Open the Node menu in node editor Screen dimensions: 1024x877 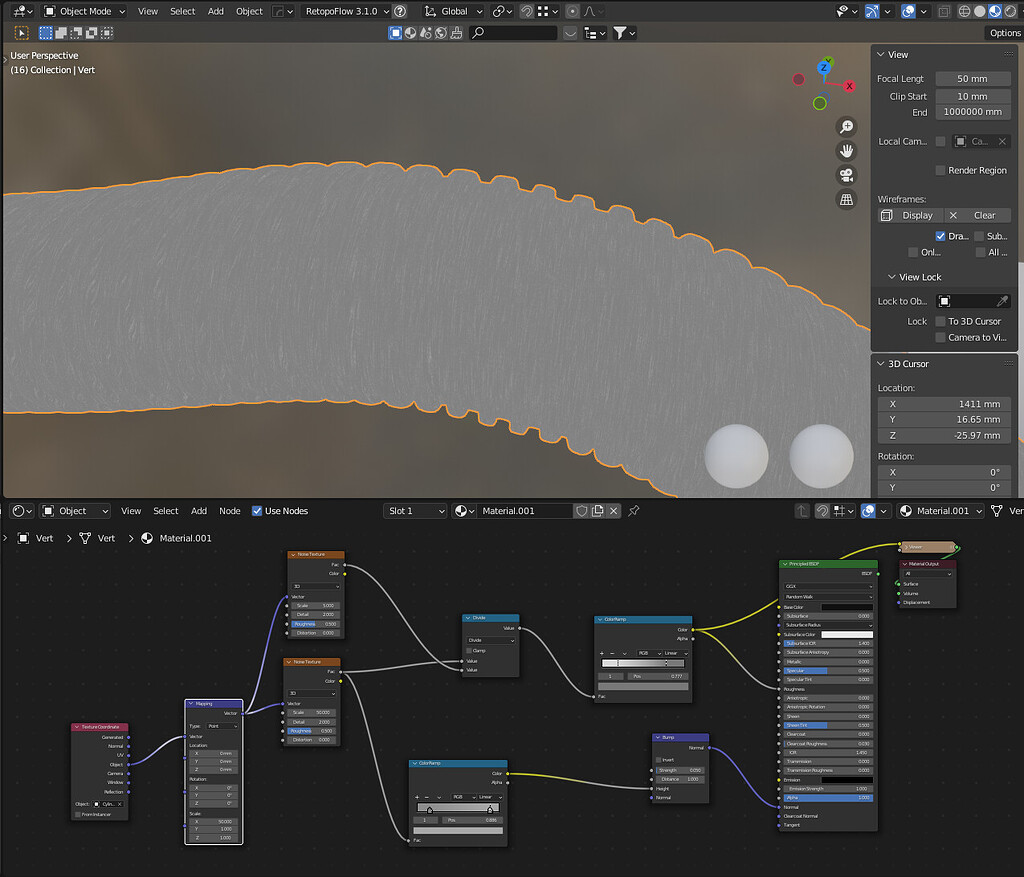coord(229,511)
